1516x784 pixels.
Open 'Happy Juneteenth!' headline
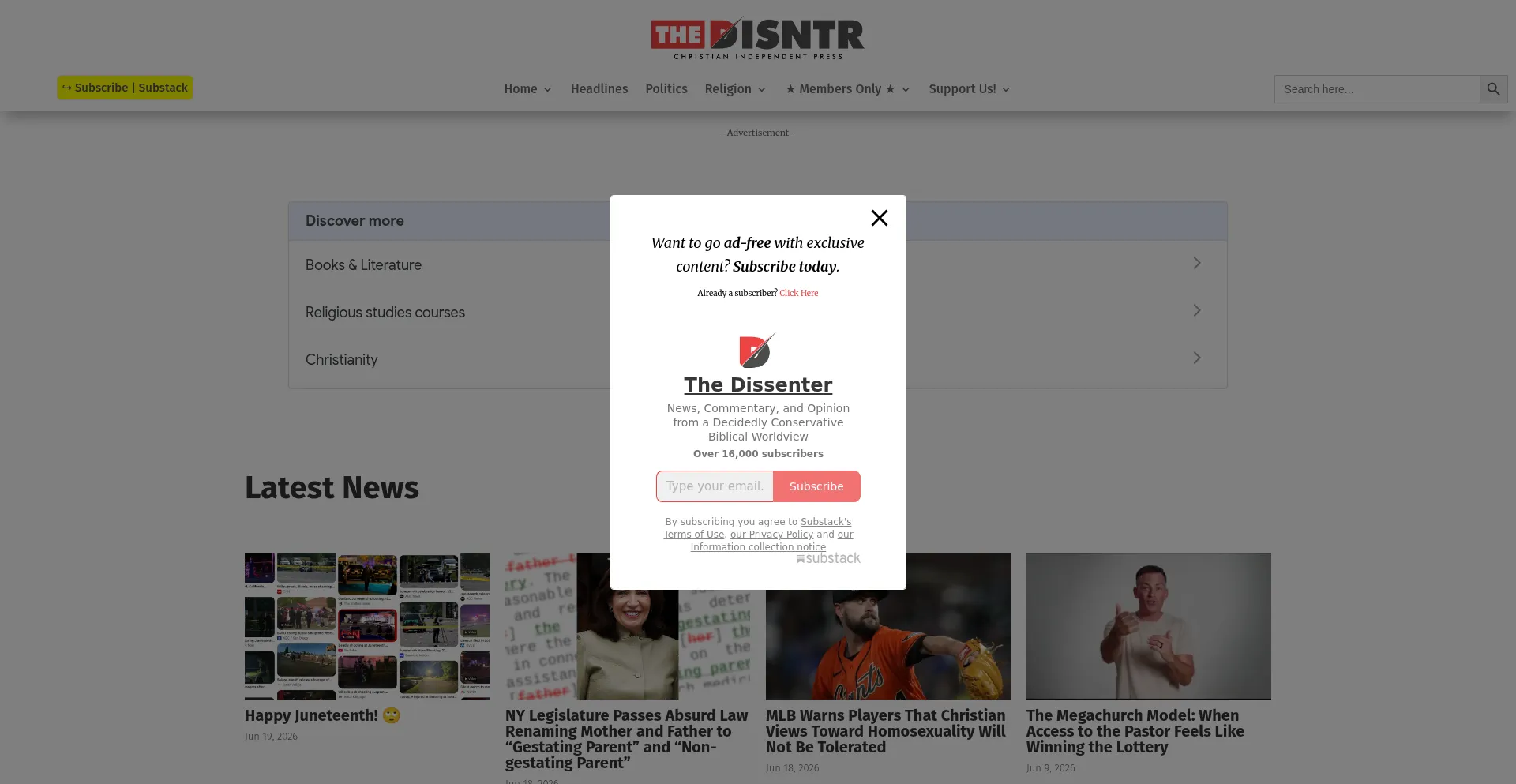(x=323, y=715)
